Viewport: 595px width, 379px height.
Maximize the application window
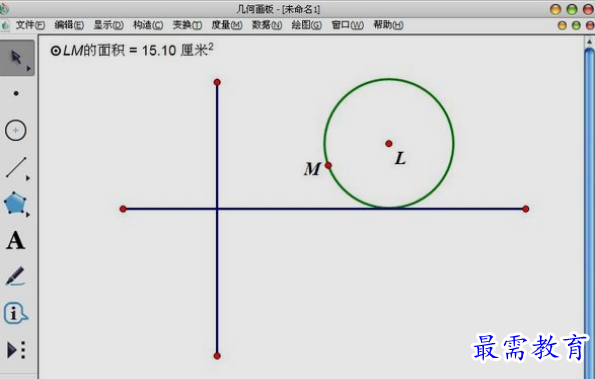tap(572, 9)
